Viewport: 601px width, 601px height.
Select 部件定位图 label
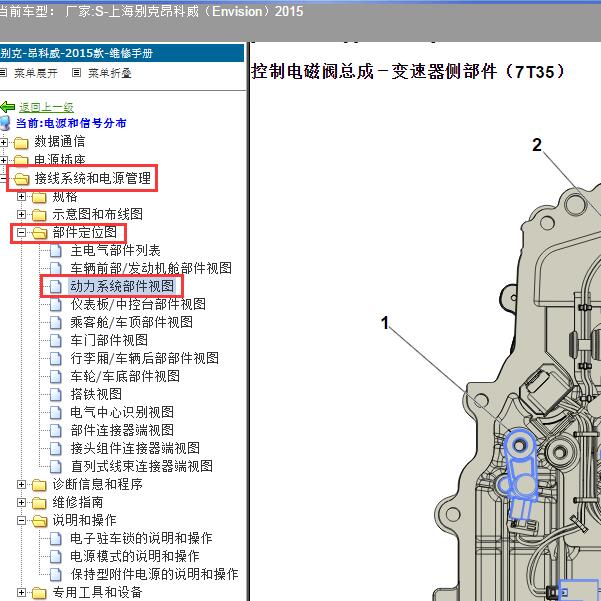coord(85,232)
